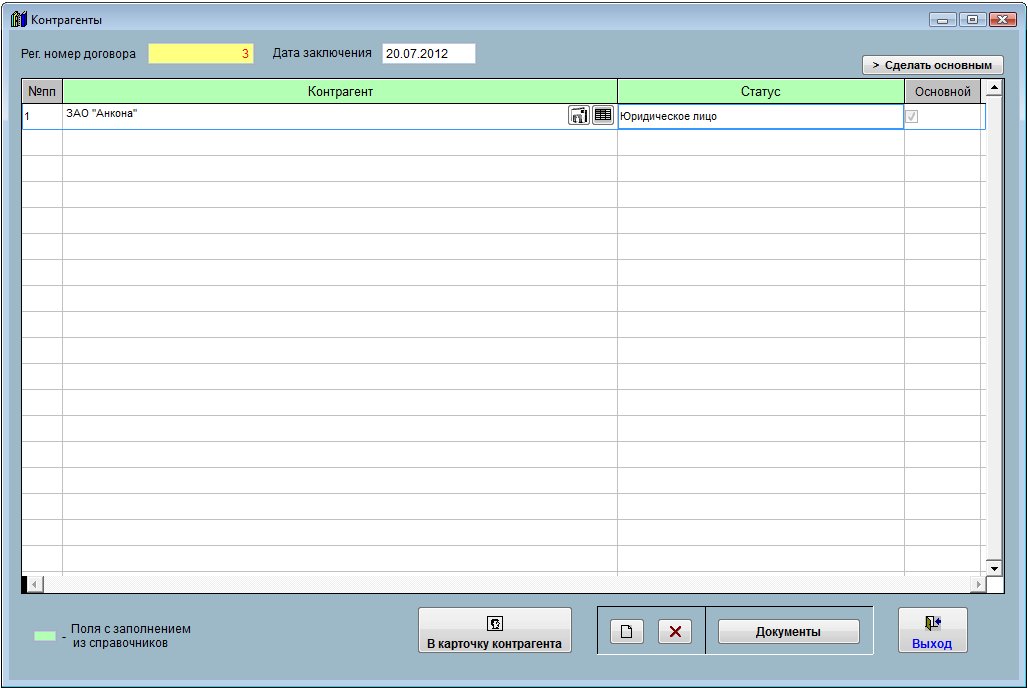Image resolution: width=1028 pixels, height=688 pixels.
Task: Click the Рег. номер договора yellow field
Action: pos(201,54)
